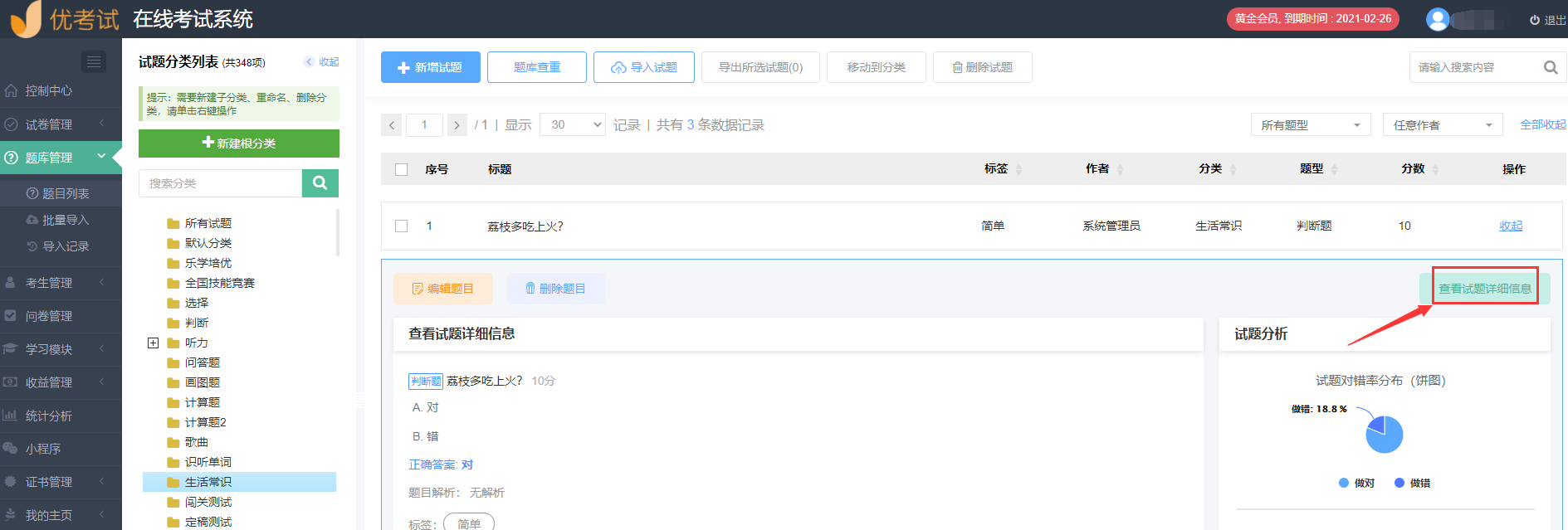Open 试卷管理 in the sidebar menu

pyautogui.click(x=49, y=124)
